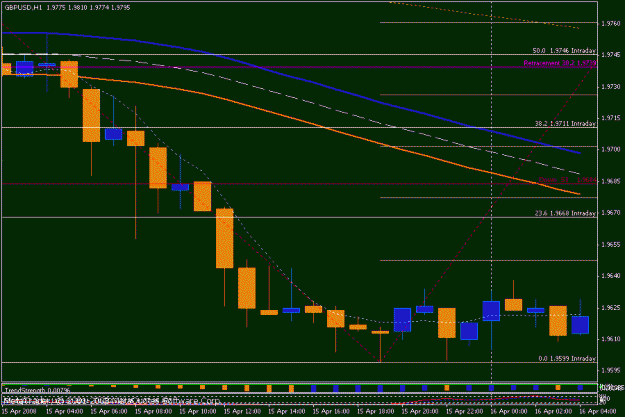Click the '15 Apr 04:00' time axis label
This screenshot has width=625, height=417.
65,411
